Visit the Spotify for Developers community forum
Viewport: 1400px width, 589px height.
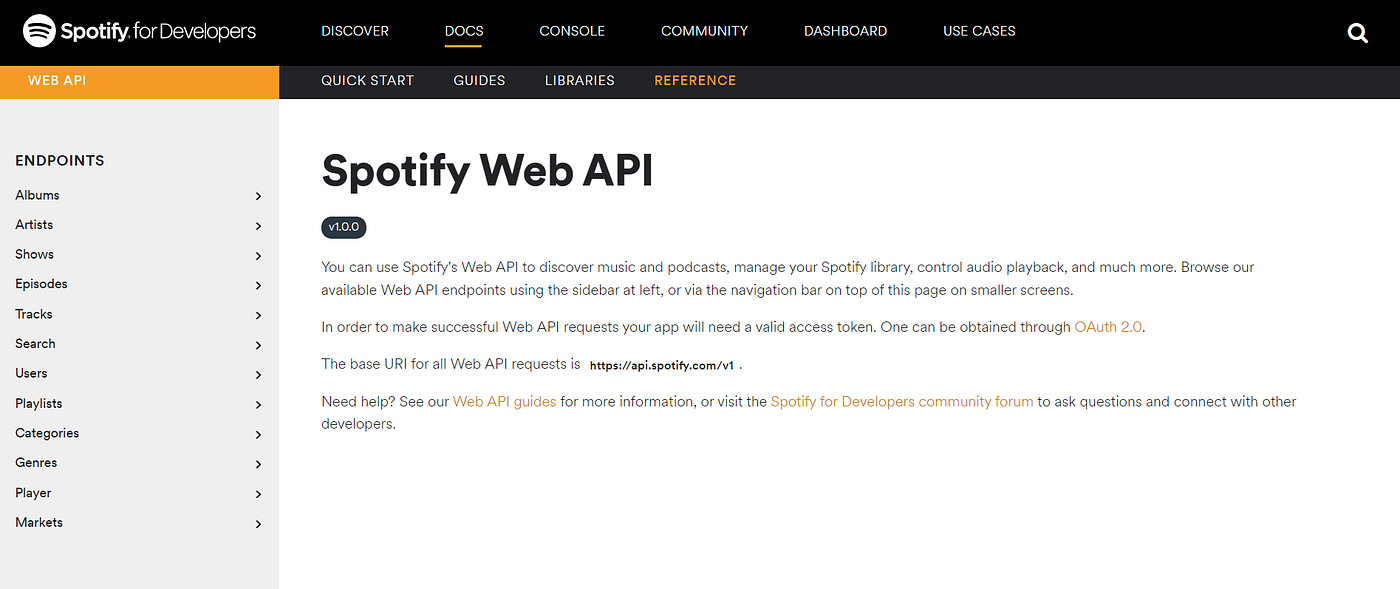pyautogui.click(x=901, y=400)
